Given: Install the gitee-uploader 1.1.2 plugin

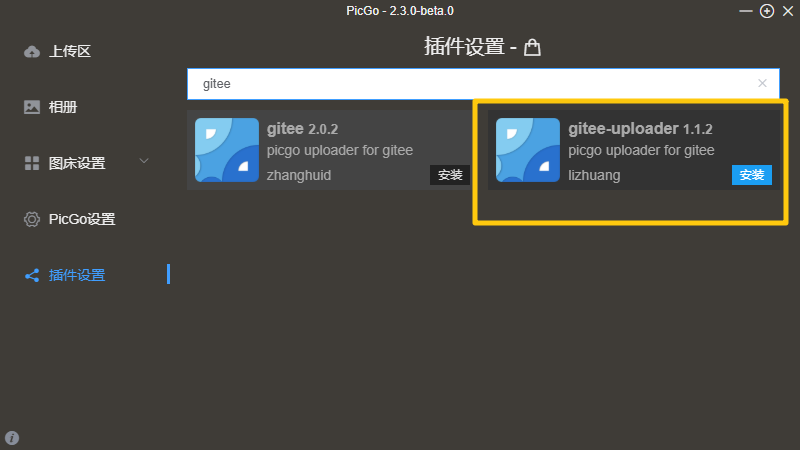Looking at the screenshot, I should coord(752,175).
